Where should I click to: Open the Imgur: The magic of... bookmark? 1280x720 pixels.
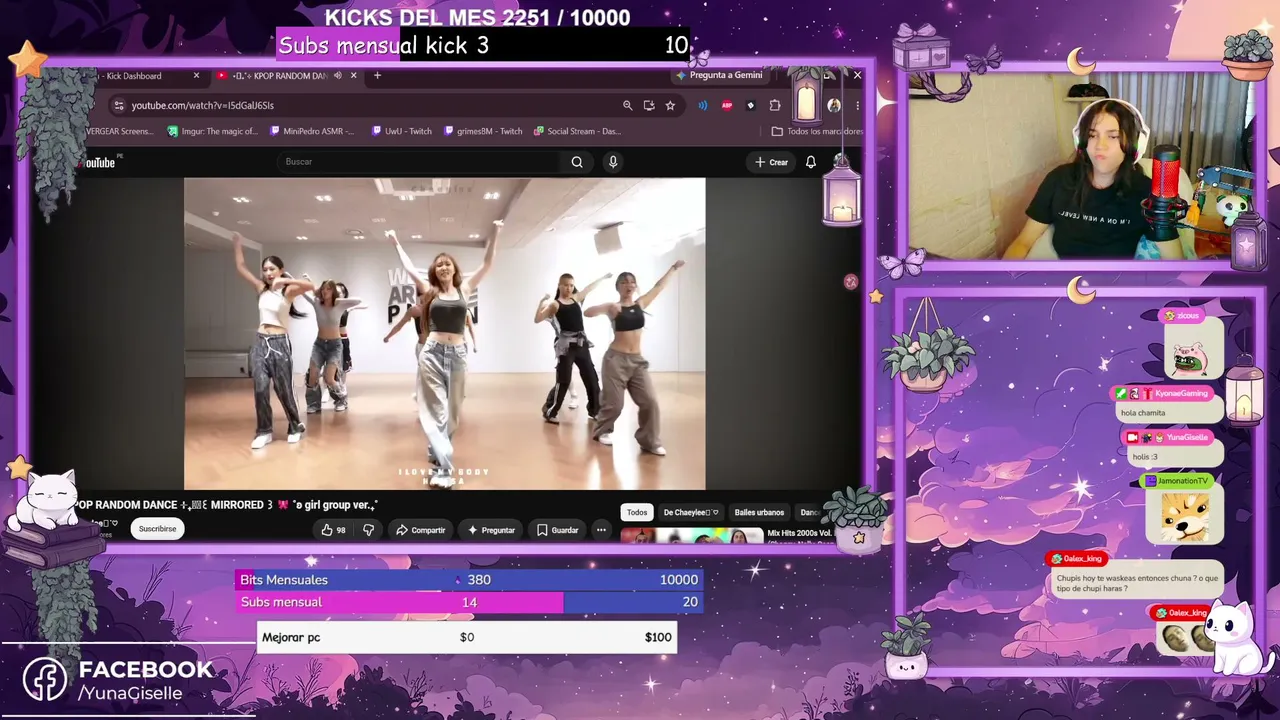[x=213, y=131]
